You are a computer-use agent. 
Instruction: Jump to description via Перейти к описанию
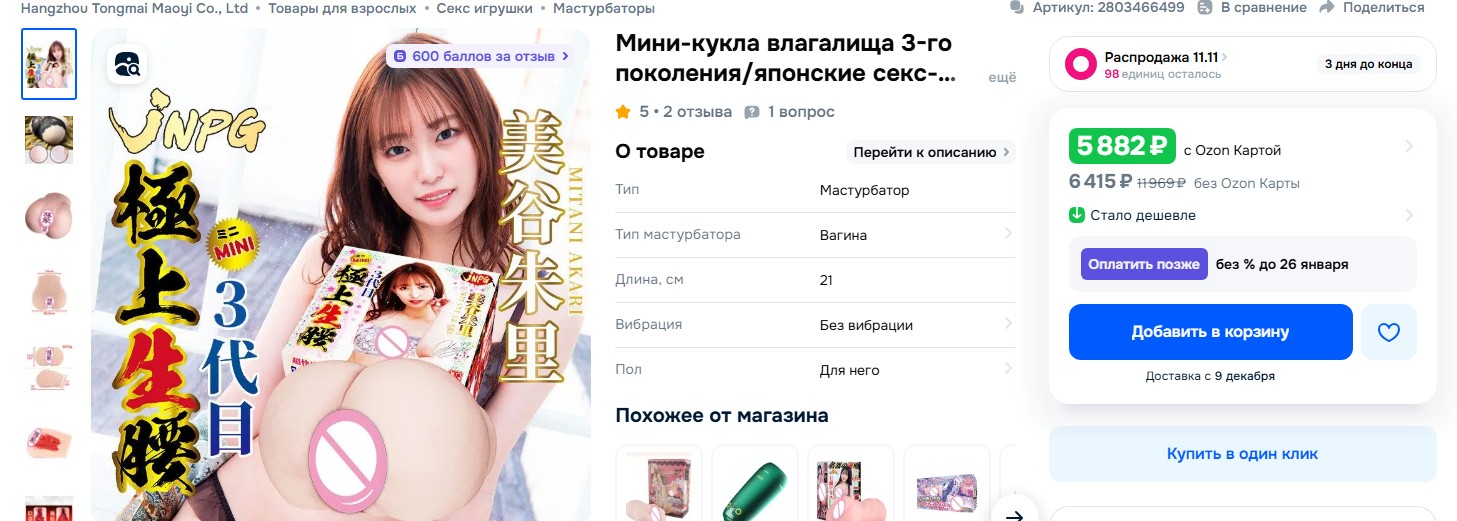(930, 152)
